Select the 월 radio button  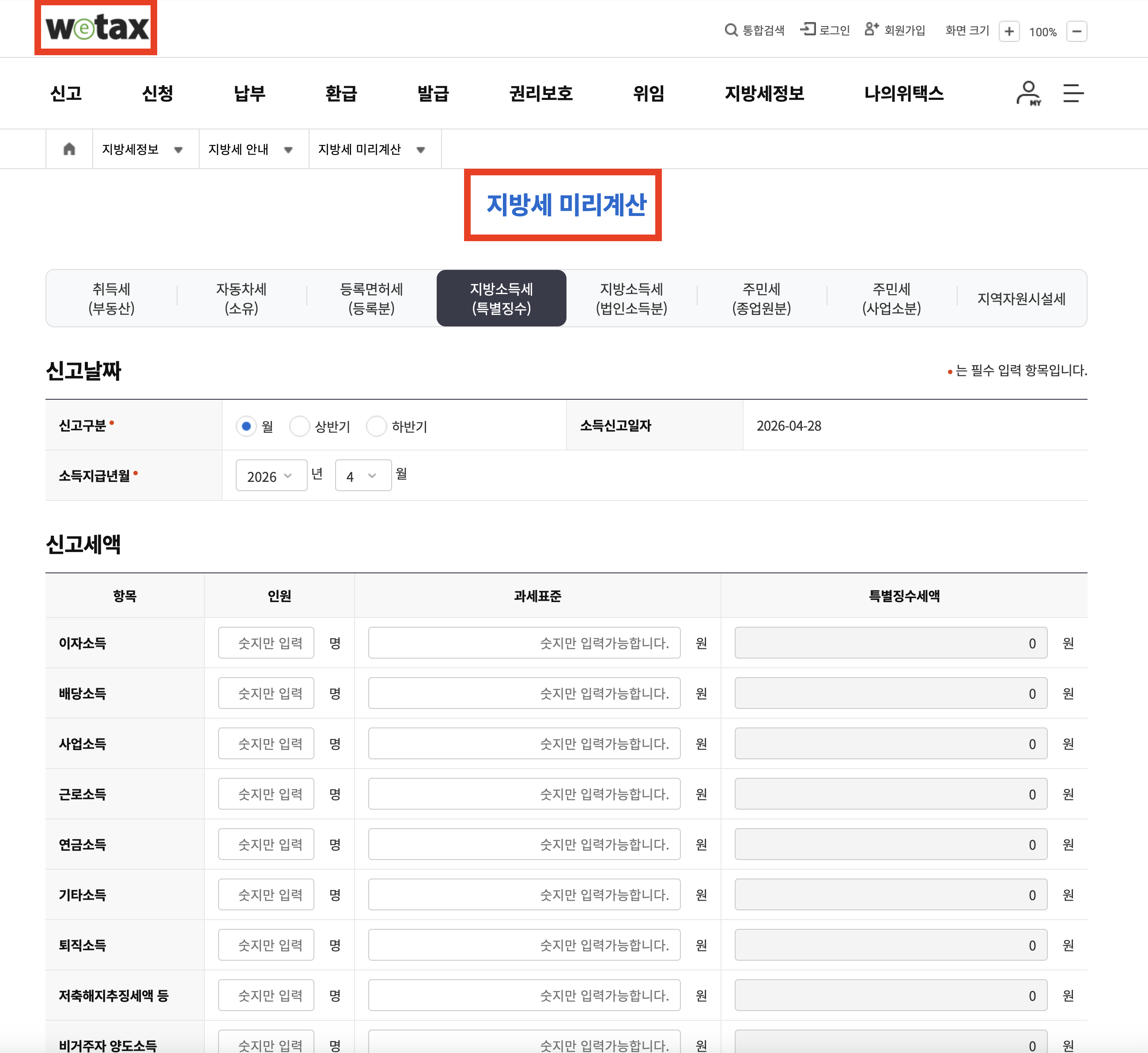coord(246,426)
